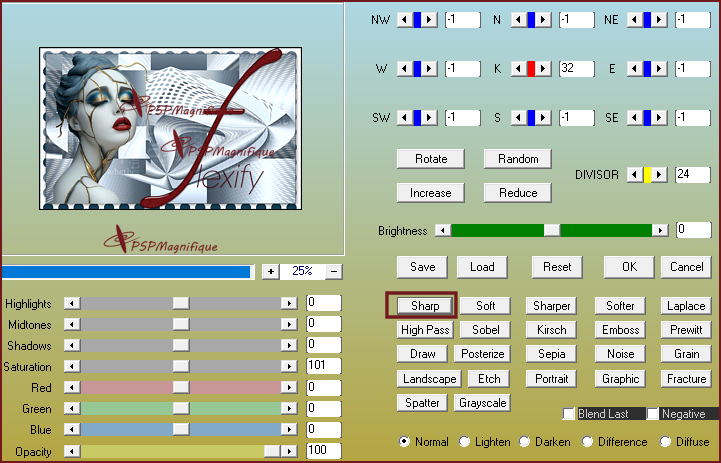Click left arrow of Brightness slider

pos(441,230)
